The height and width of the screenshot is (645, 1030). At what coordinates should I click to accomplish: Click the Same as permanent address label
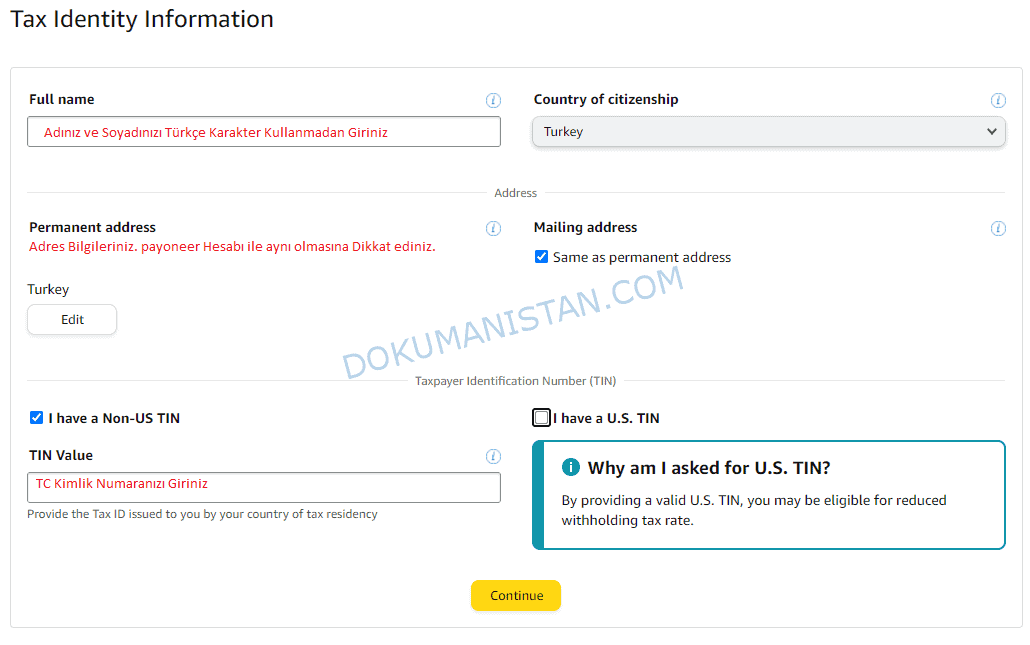point(642,257)
